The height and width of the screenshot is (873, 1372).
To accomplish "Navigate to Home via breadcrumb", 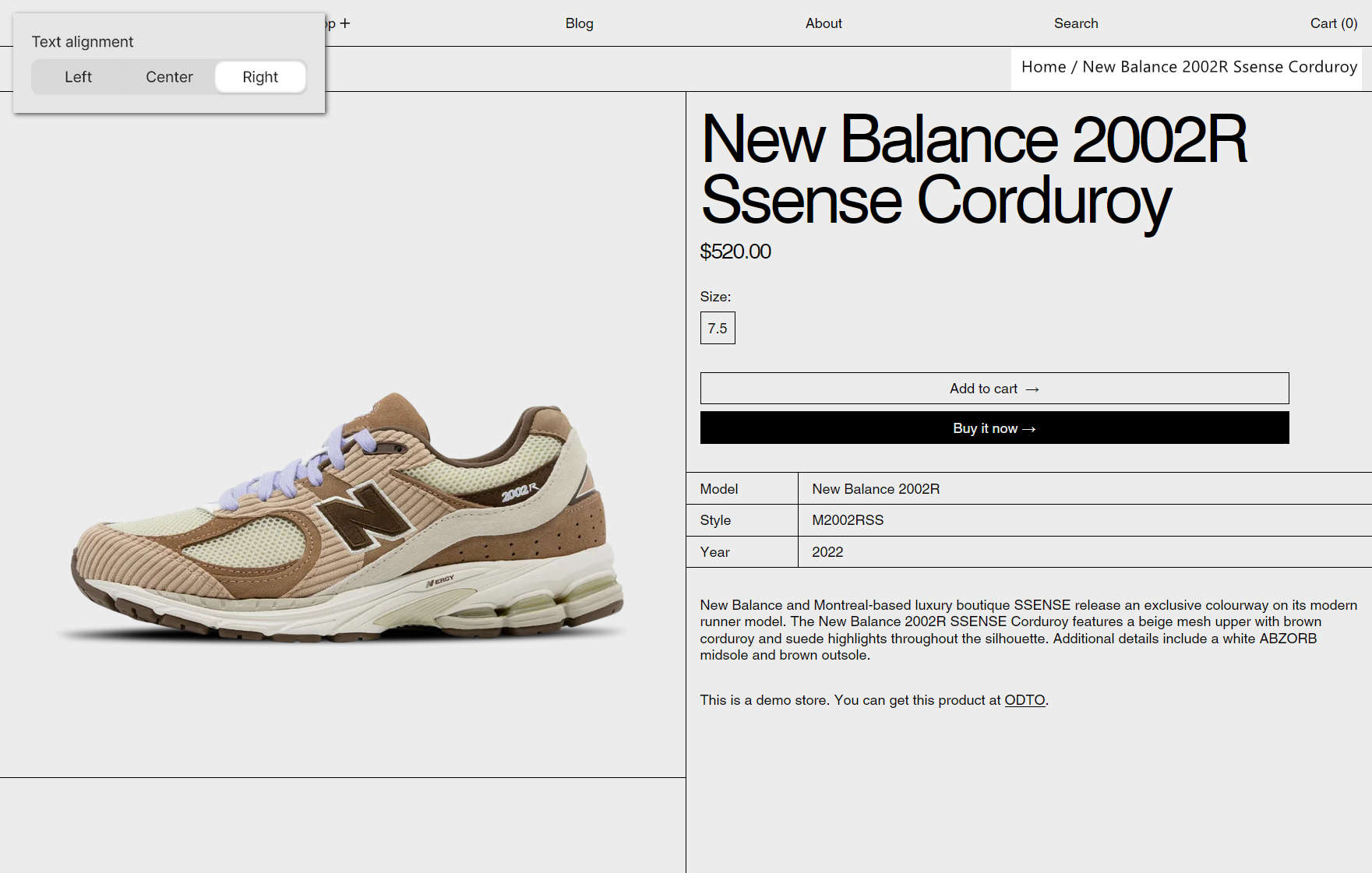I will (1044, 67).
